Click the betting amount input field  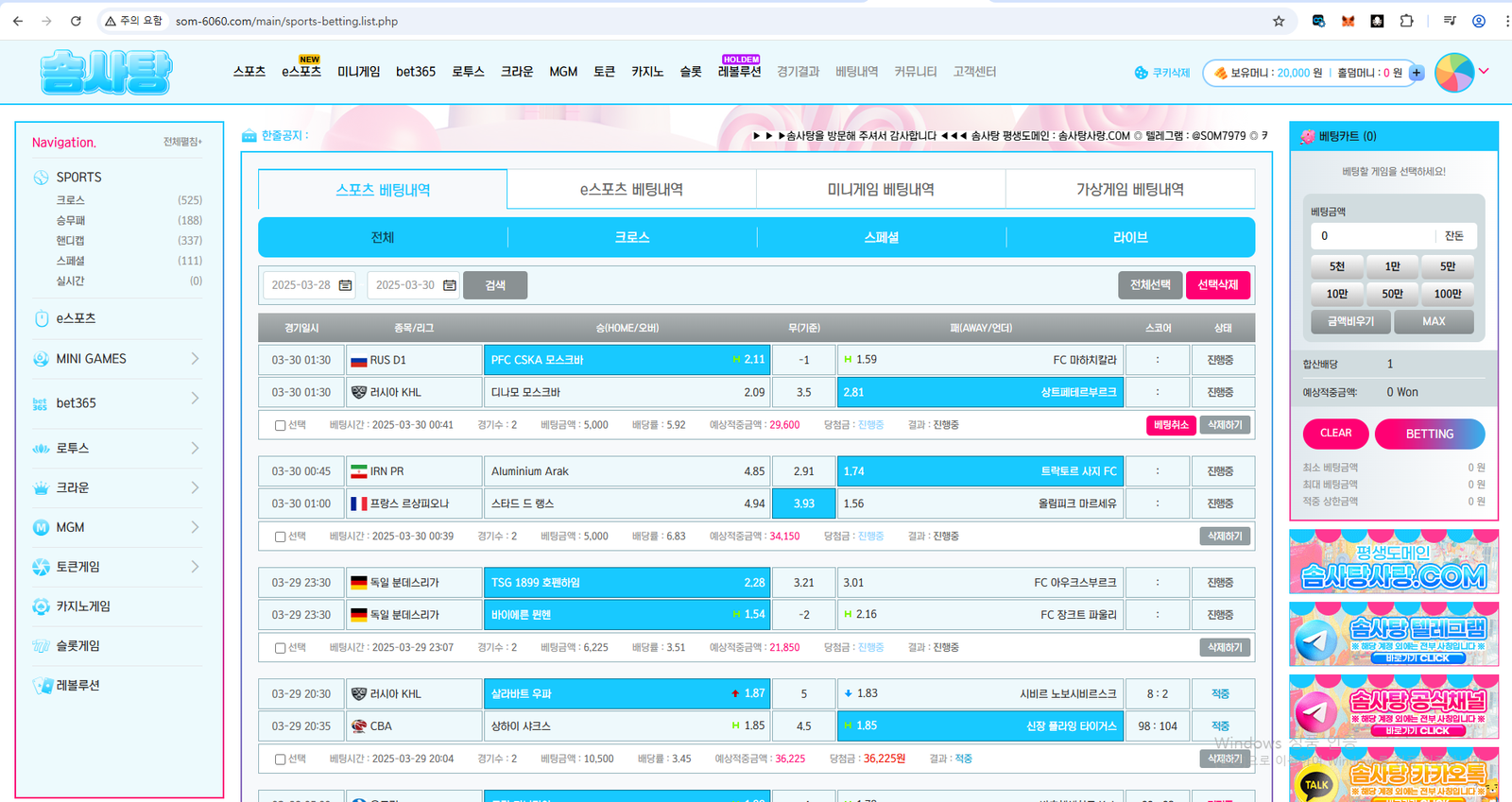(x=1372, y=236)
